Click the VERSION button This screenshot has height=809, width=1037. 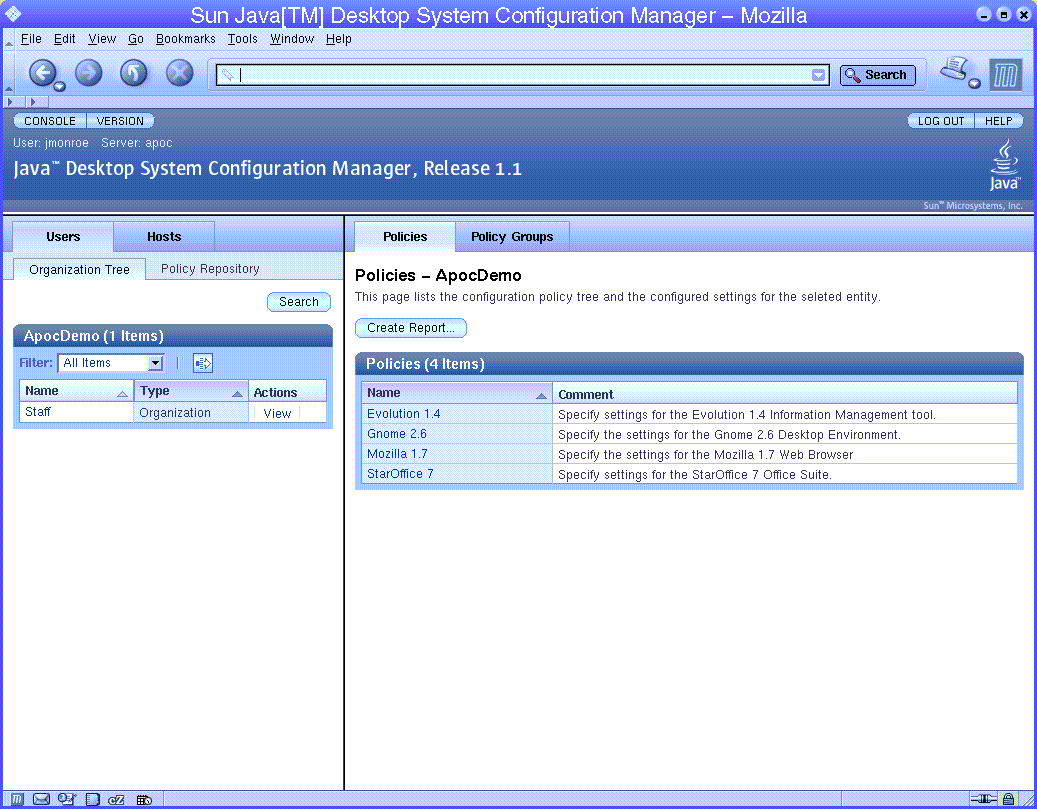(x=120, y=121)
